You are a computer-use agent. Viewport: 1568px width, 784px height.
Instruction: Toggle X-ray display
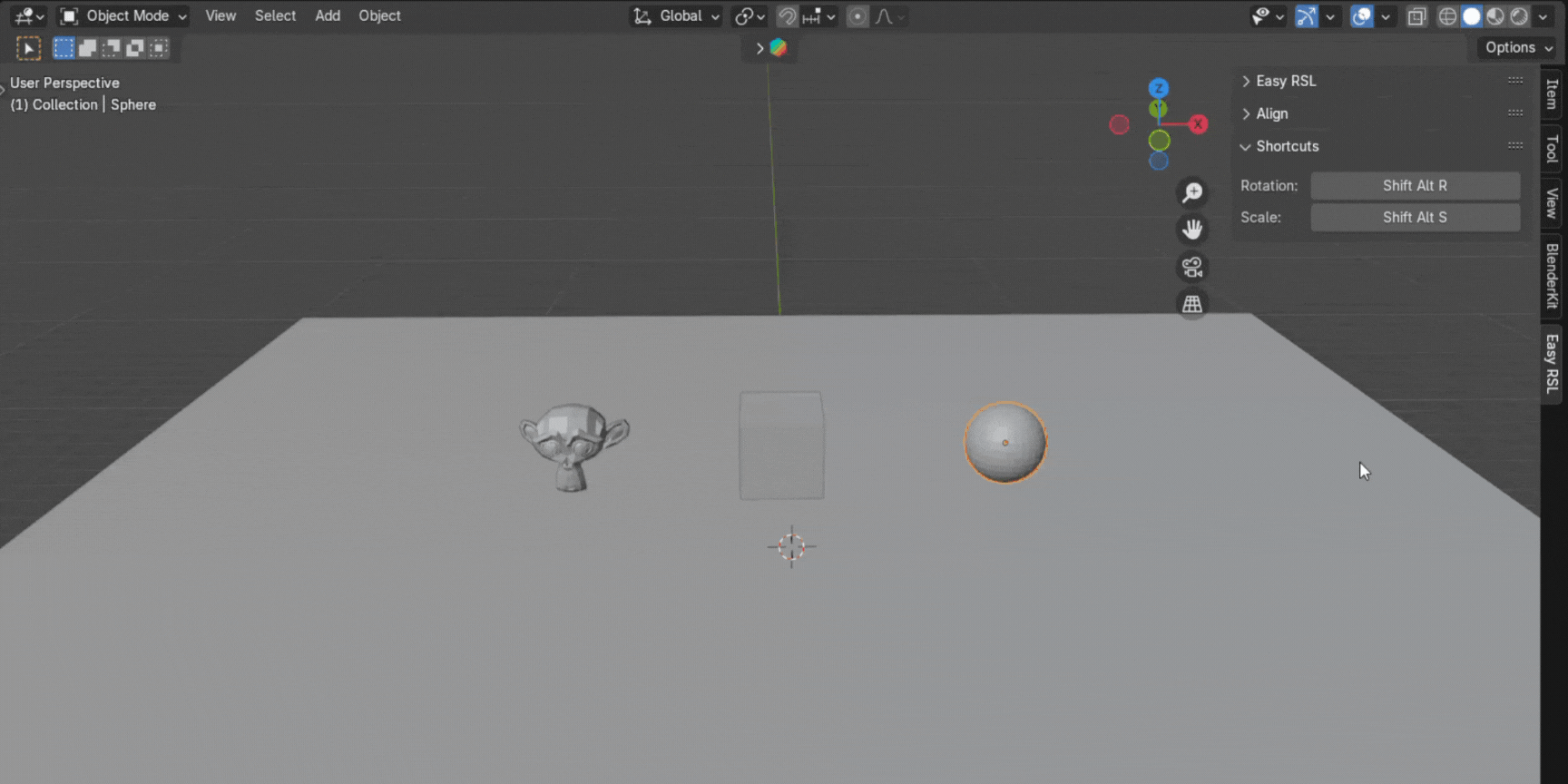click(x=1416, y=16)
